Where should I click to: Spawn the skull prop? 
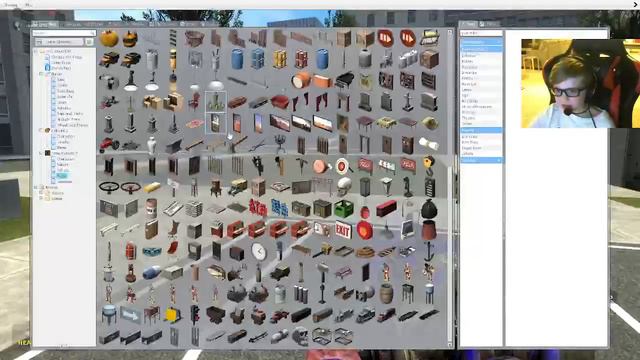click(x=344, y=187)
